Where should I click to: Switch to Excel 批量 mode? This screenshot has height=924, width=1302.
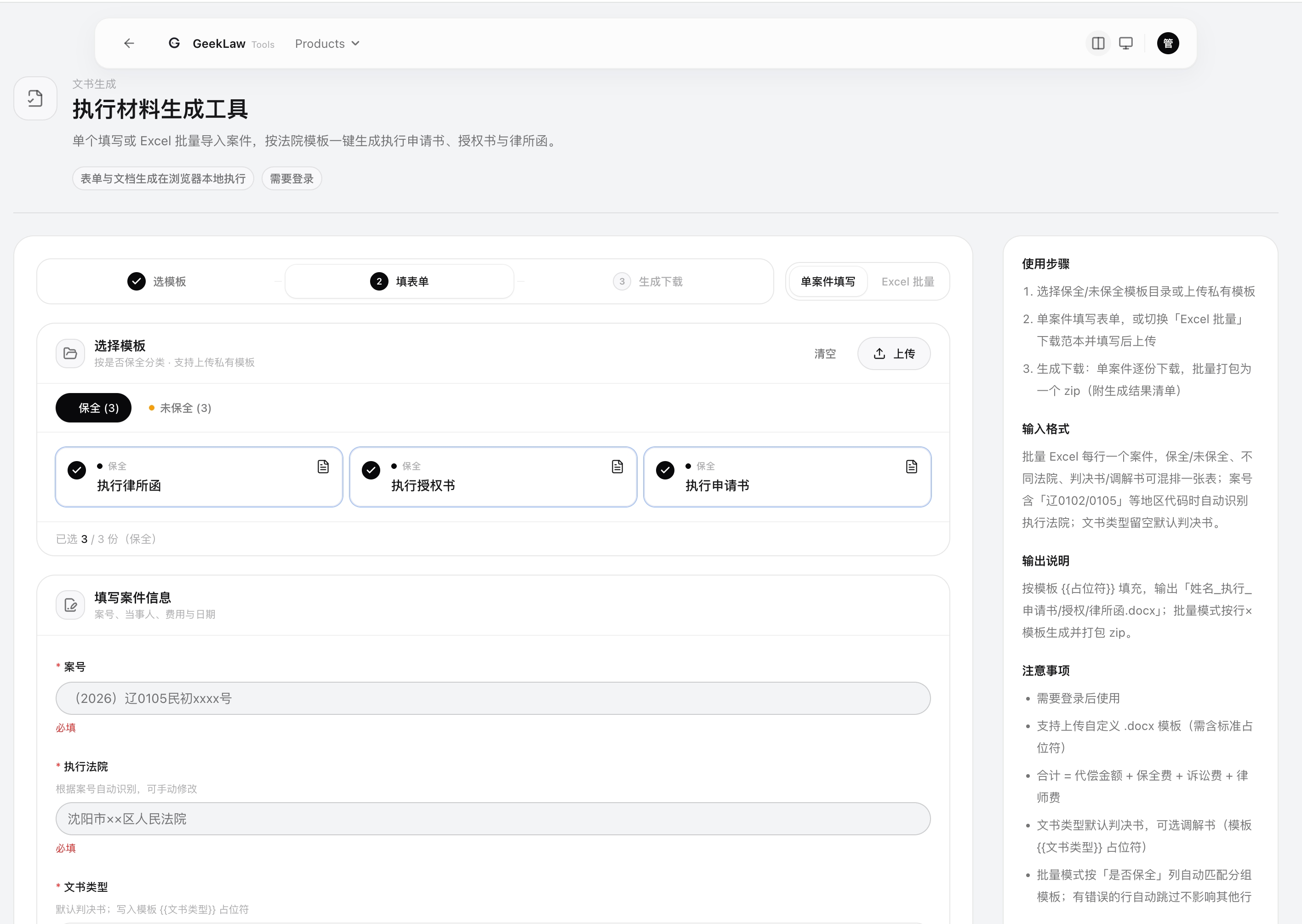(908, 281)
